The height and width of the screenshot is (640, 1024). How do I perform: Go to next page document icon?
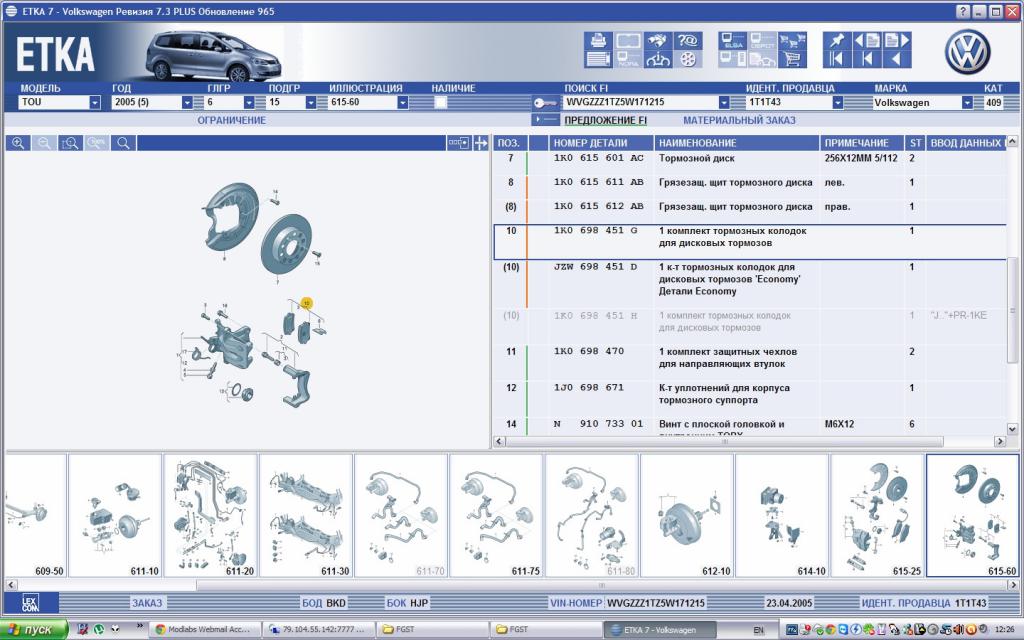point(897,40)
